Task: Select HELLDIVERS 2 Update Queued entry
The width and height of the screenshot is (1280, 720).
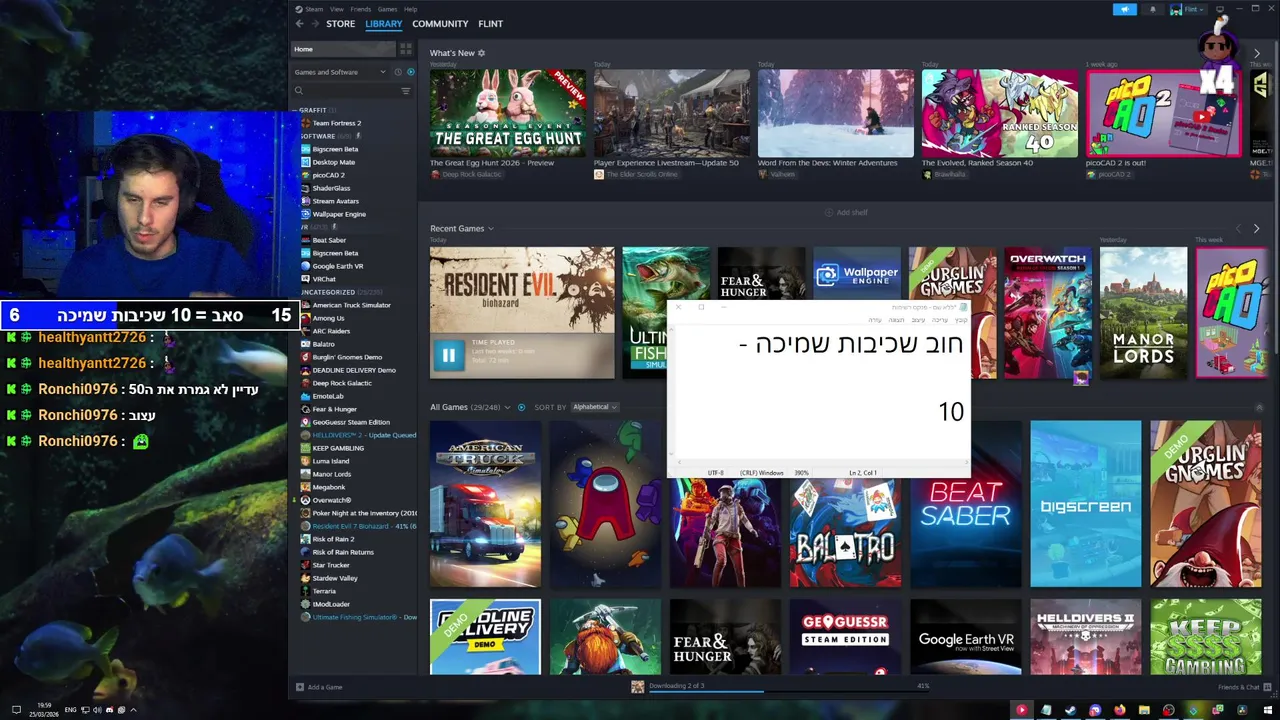Action: 364,435
